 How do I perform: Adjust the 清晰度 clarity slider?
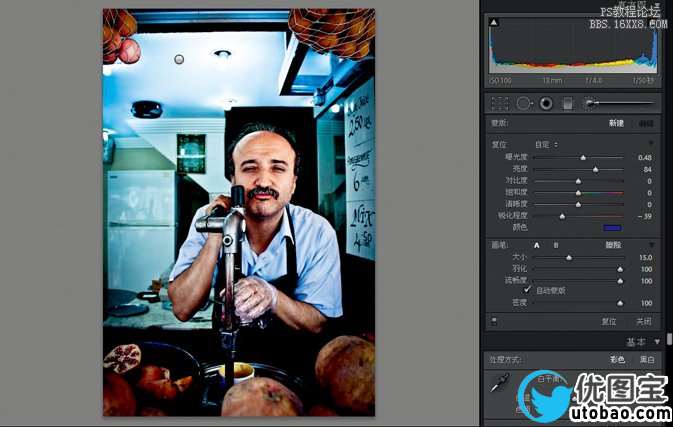click(x=578, y=205)
